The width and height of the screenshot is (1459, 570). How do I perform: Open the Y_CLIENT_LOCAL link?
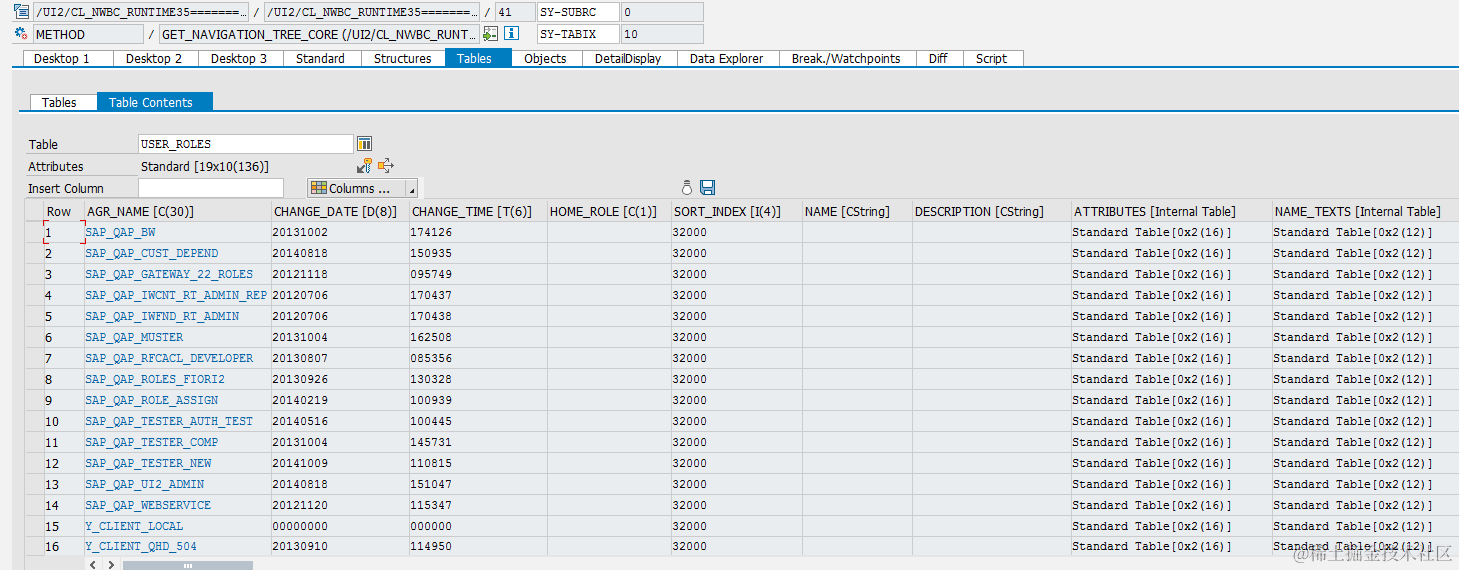point(134,526)
